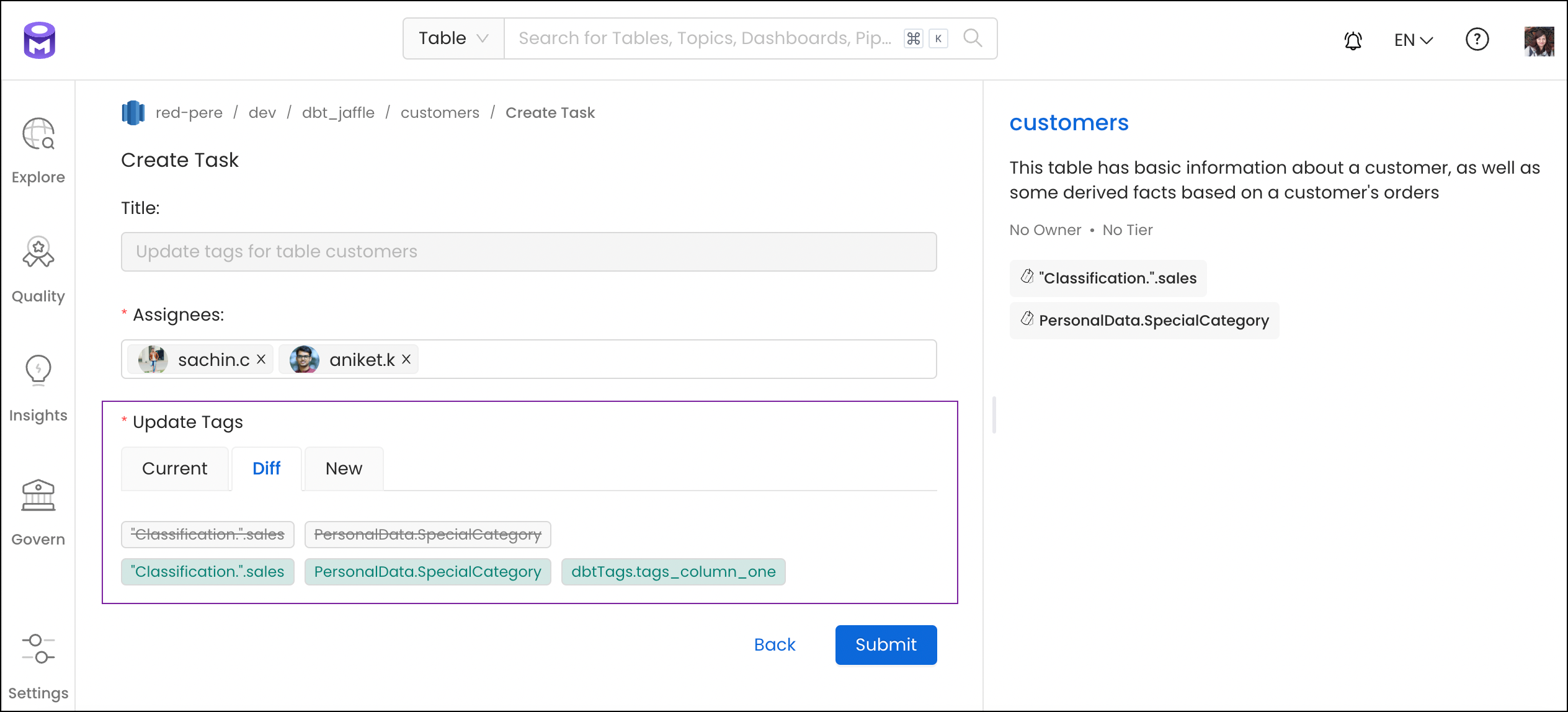Viewport: 1568px width, 712px height.
Task: Click the Title input field
Action: point(528,252)
